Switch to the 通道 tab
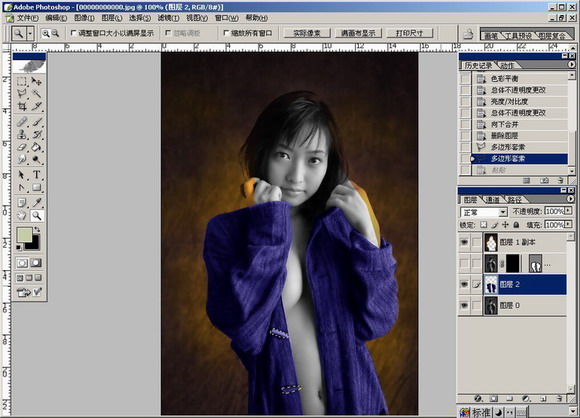The width and height of the screenshot is (580, 418). point(492,200)
